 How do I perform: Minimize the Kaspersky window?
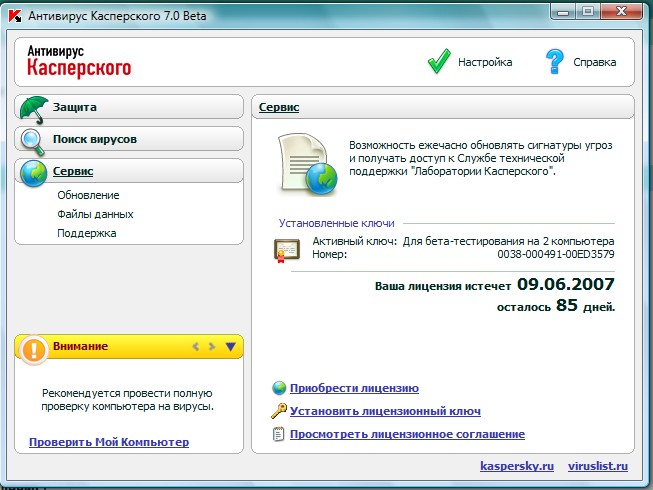point(563,12)
